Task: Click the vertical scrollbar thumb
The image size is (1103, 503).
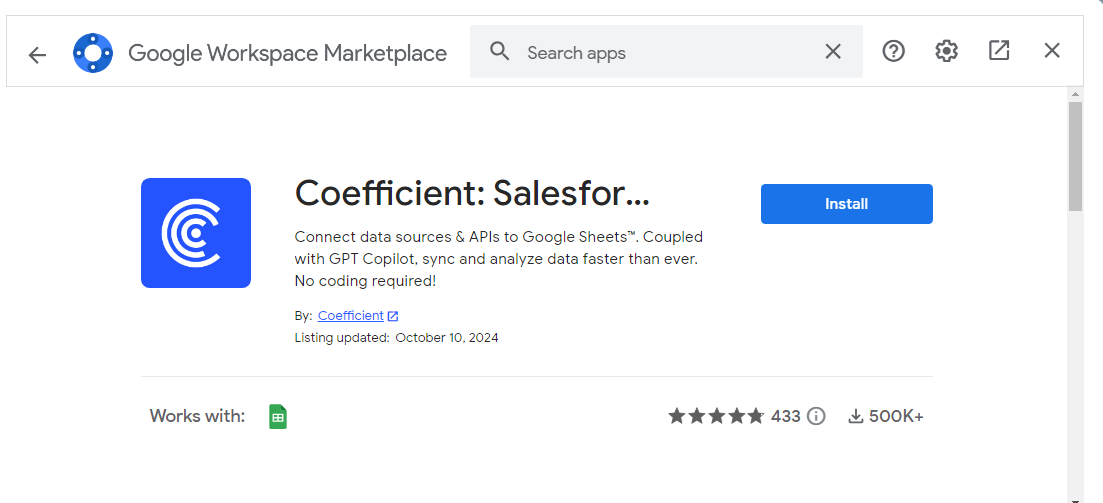Action: coord(1075,155)
